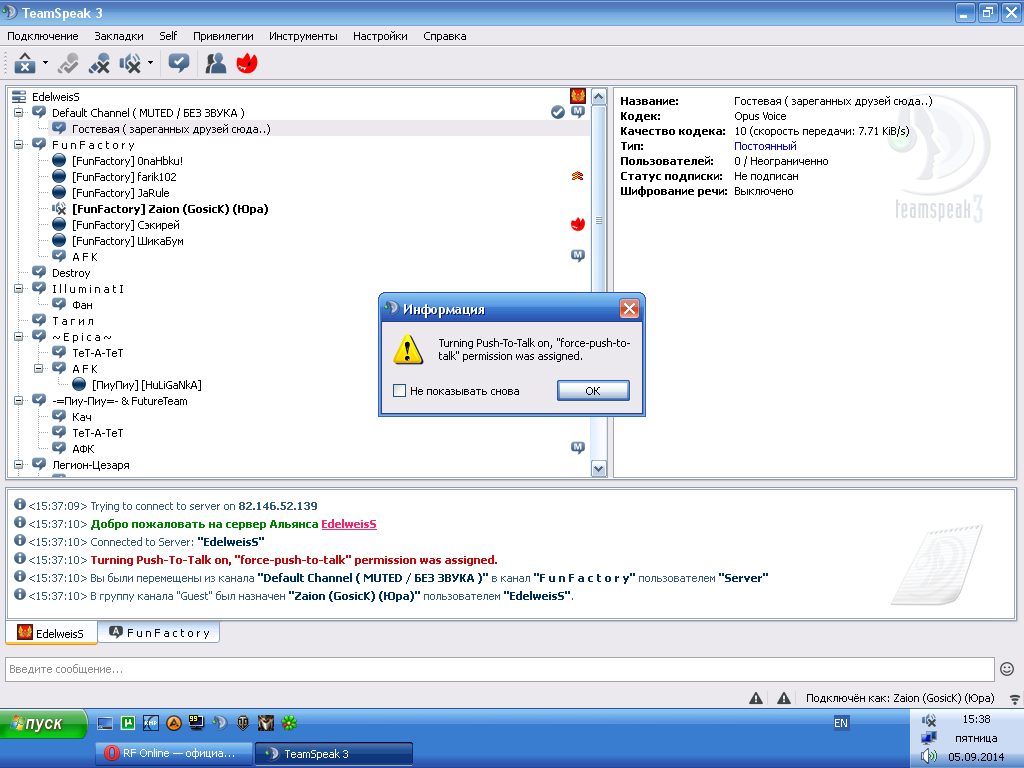Select the Destroy channel
1024x768 pixels.
pos(71,273)
